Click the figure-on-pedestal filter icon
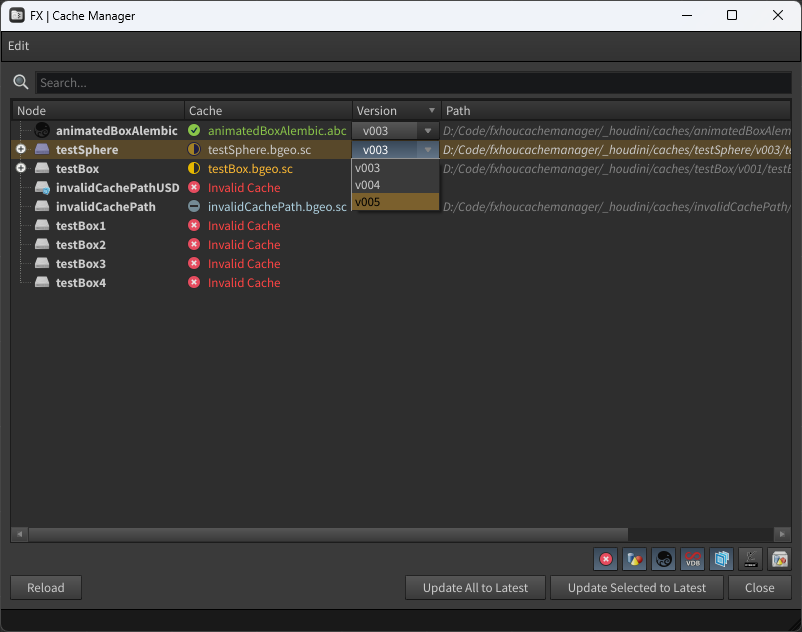Viewport: 802px width, 632px height. click(750, 559)
